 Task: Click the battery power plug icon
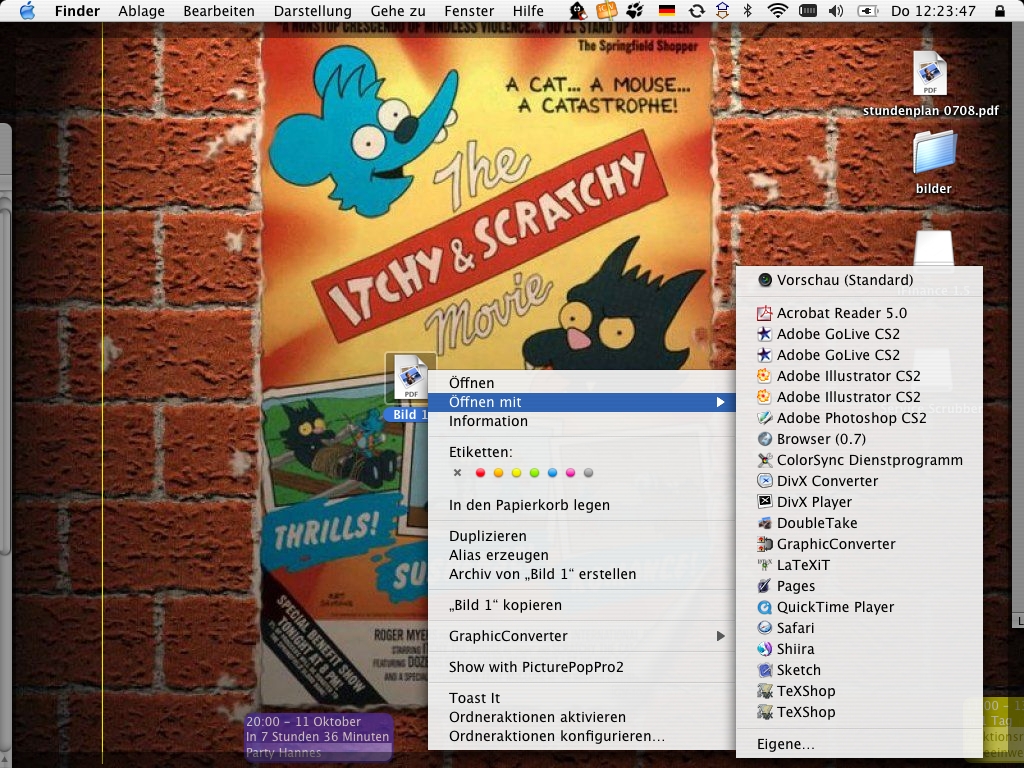pyautogui.click(x=867, y=10)
